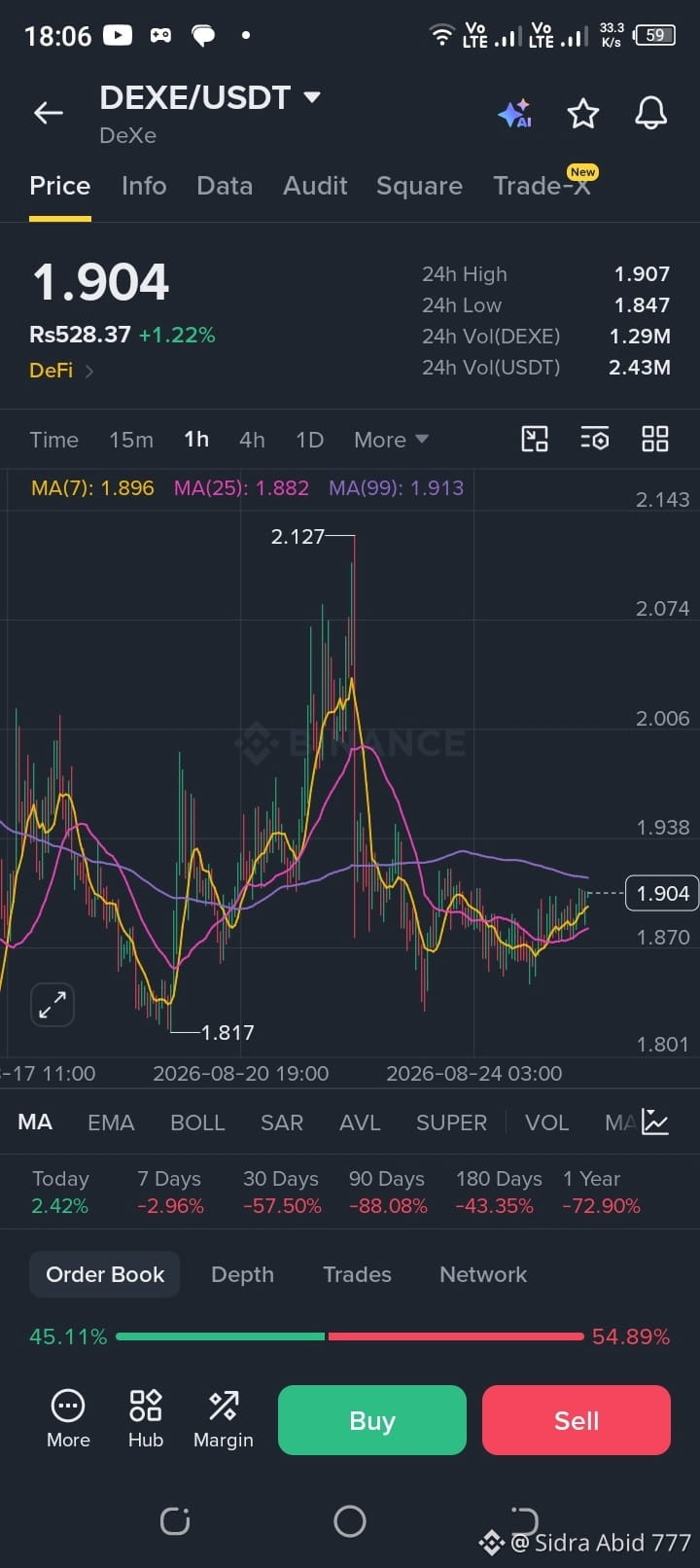Expand the DEXE/USDT pair selector
700x1568 pixels.
click(312, 97)
